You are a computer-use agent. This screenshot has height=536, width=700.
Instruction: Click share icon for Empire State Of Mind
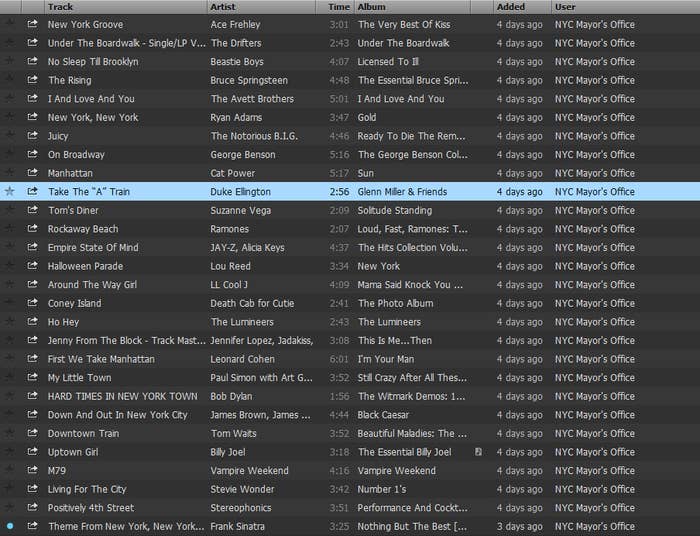pos(32,247)
